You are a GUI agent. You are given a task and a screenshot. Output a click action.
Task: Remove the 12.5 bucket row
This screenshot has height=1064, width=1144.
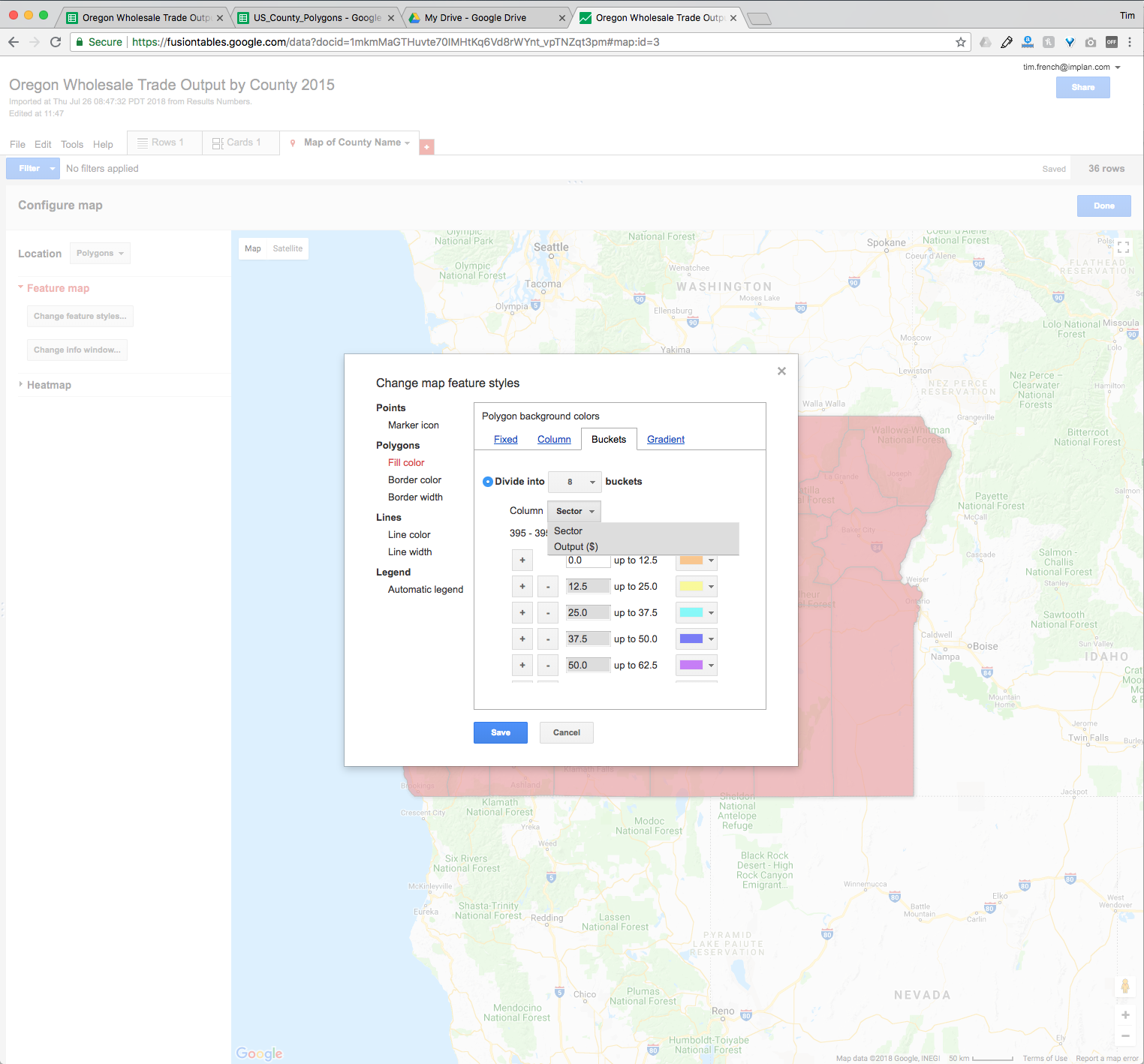(548, 587)
